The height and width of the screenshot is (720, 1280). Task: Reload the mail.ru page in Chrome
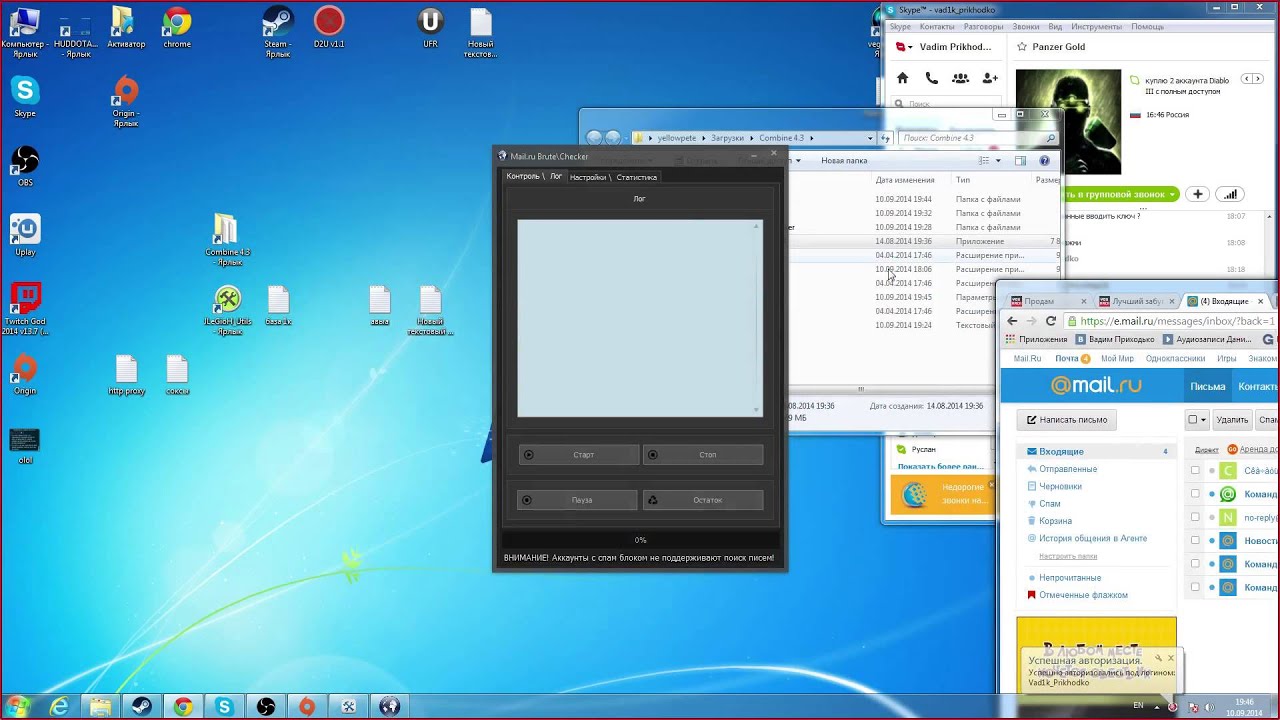click(1050, 321)
